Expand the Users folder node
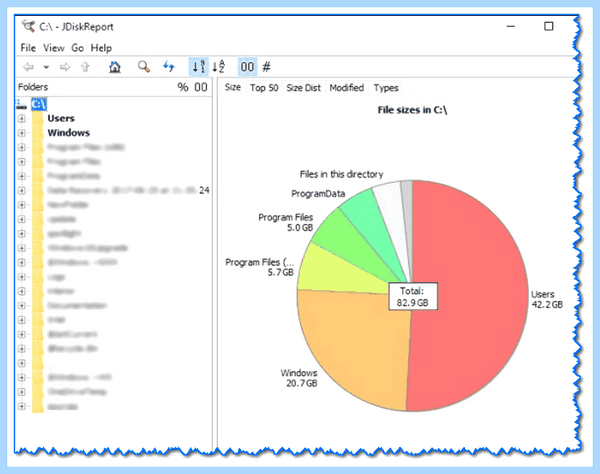The height and width of the screenshot is (474, 600). click(x=22, y=119)
